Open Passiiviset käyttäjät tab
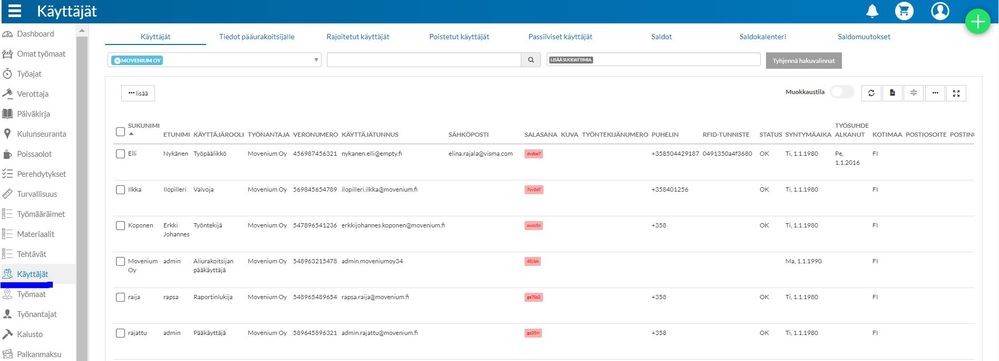The width and height of the screenshot is (999, 361). coord(561,37)
